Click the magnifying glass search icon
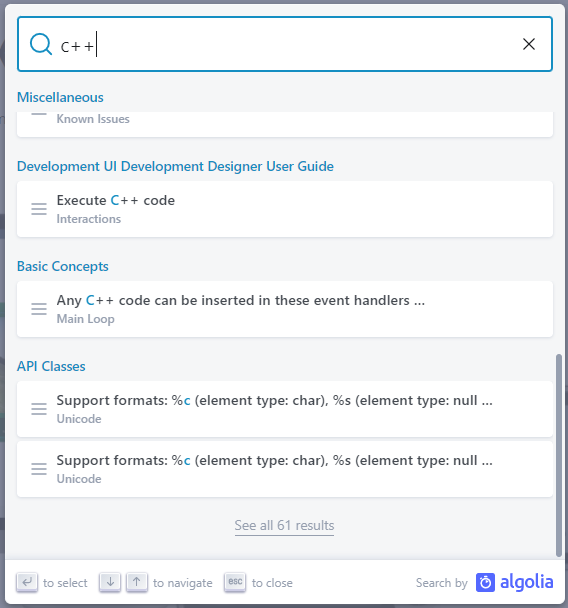Viewport: 568px width, 608px height. tap(41, 44)
